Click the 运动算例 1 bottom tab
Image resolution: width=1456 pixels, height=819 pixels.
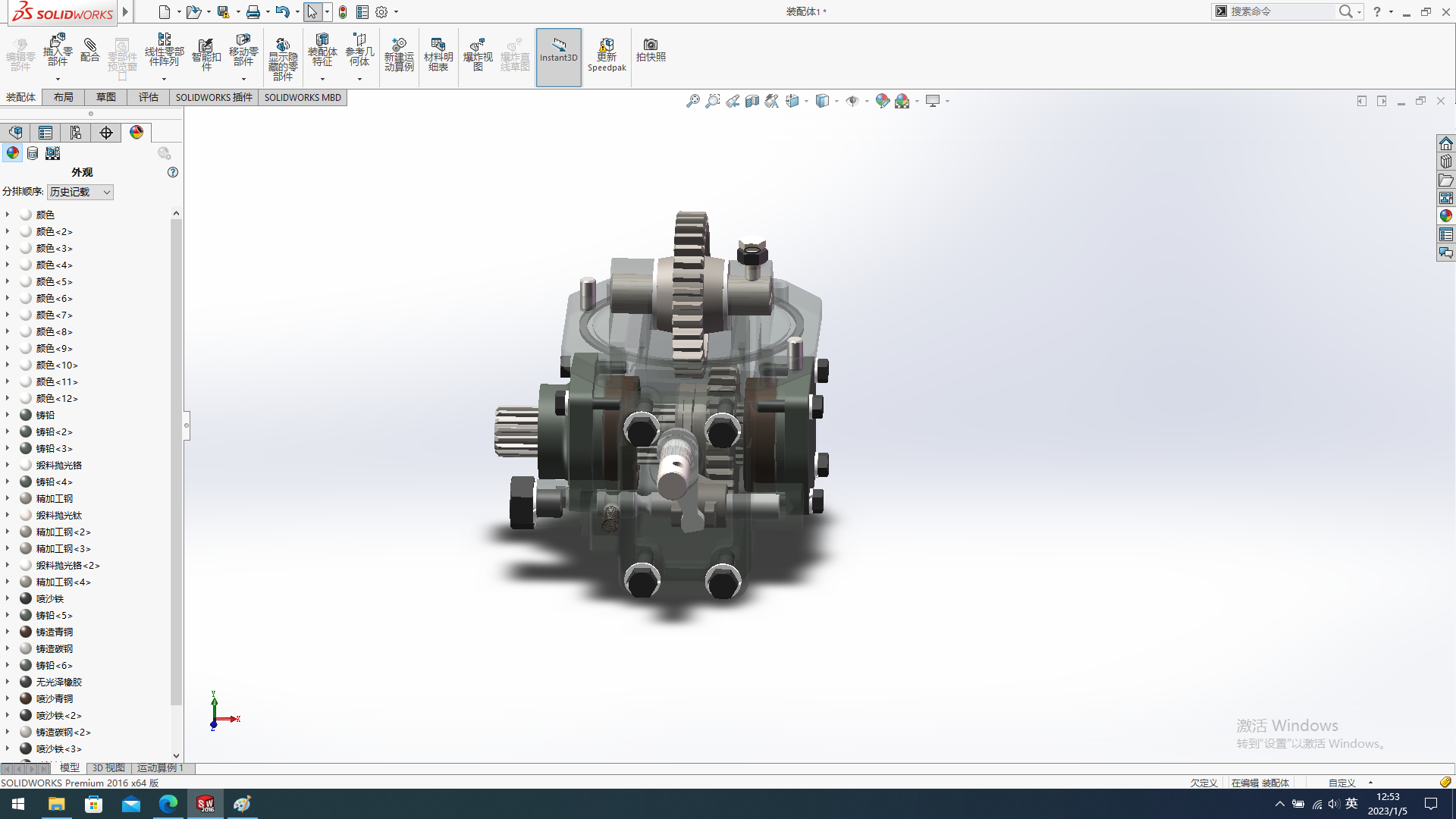click(160, 767)
